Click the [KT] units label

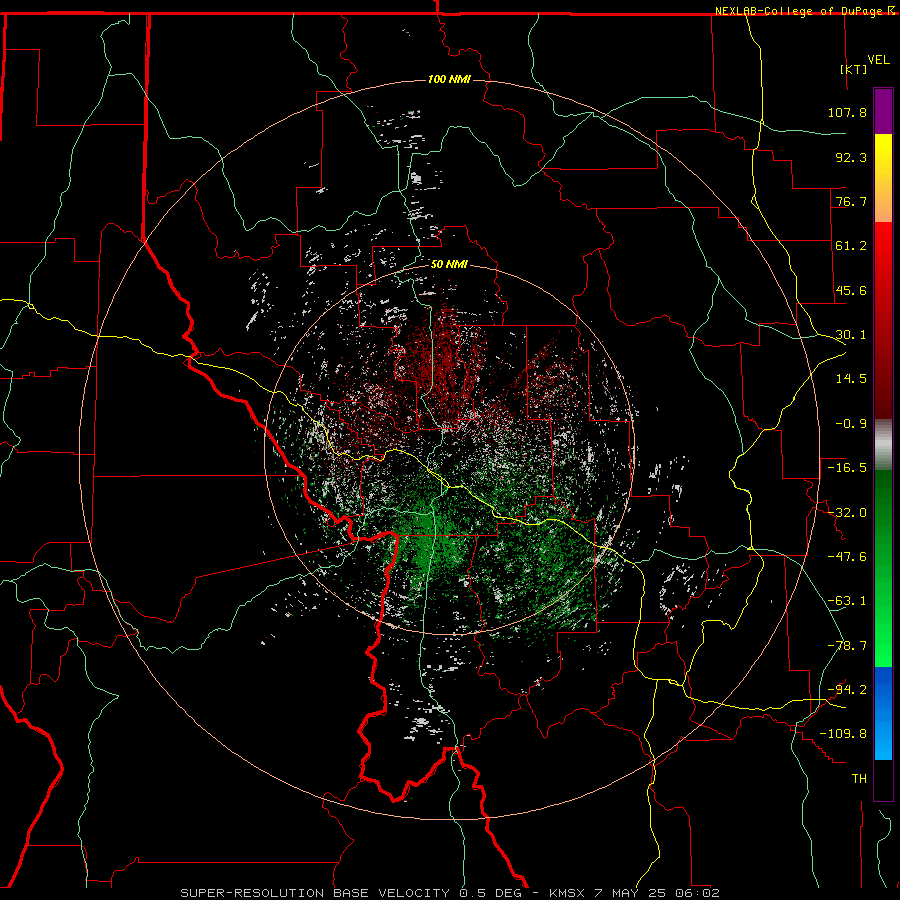pyautogui.click(x=854, y=69)
